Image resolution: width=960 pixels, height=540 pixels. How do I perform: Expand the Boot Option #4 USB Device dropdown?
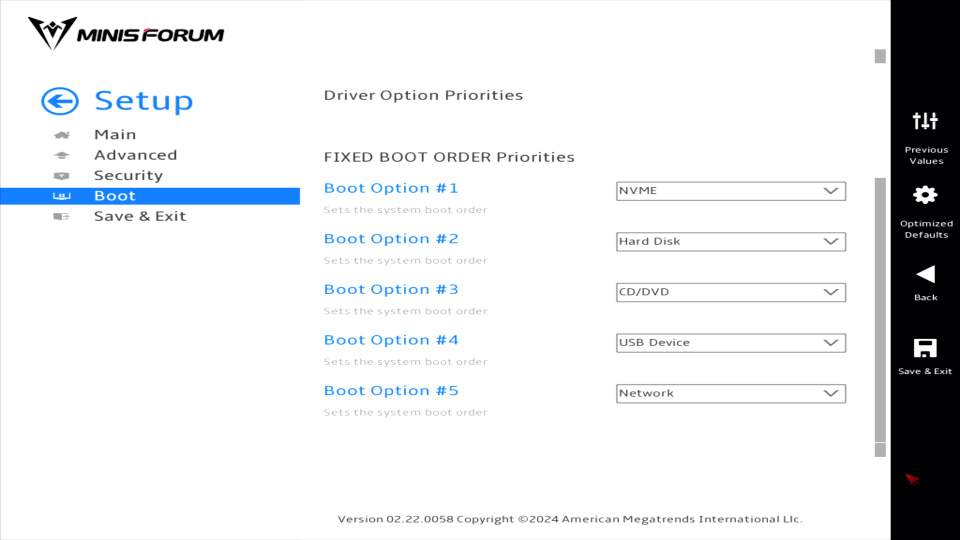click(731, 343)
